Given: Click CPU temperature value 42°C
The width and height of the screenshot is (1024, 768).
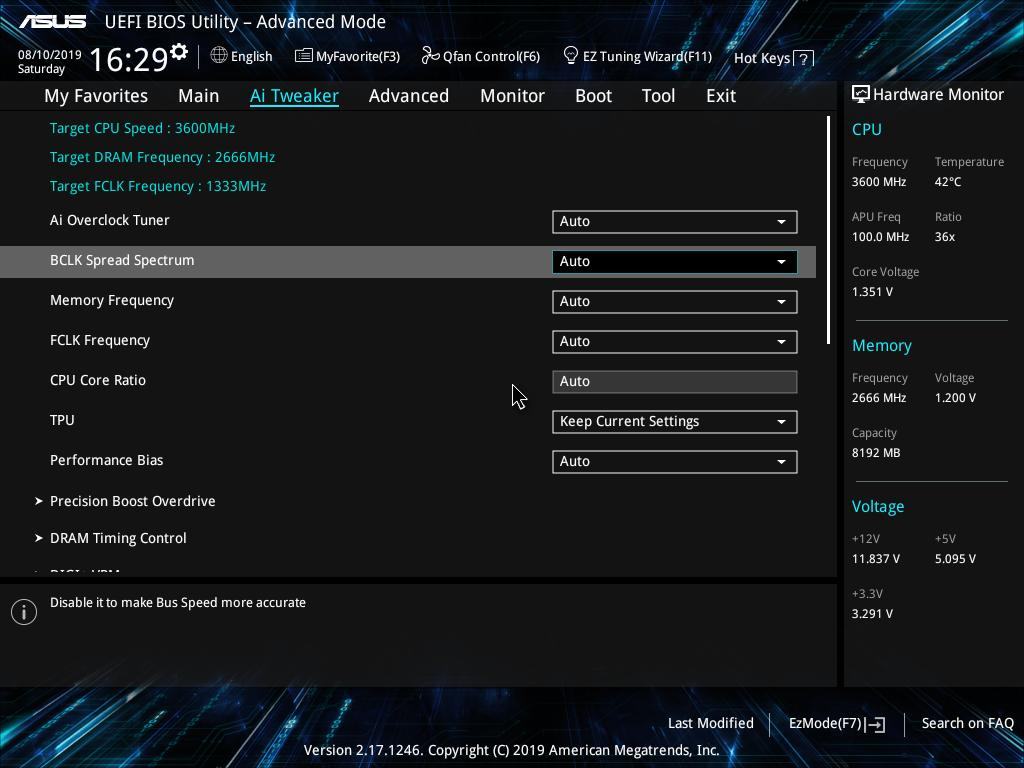Looking at the screenshot, I should click(948, 182).
